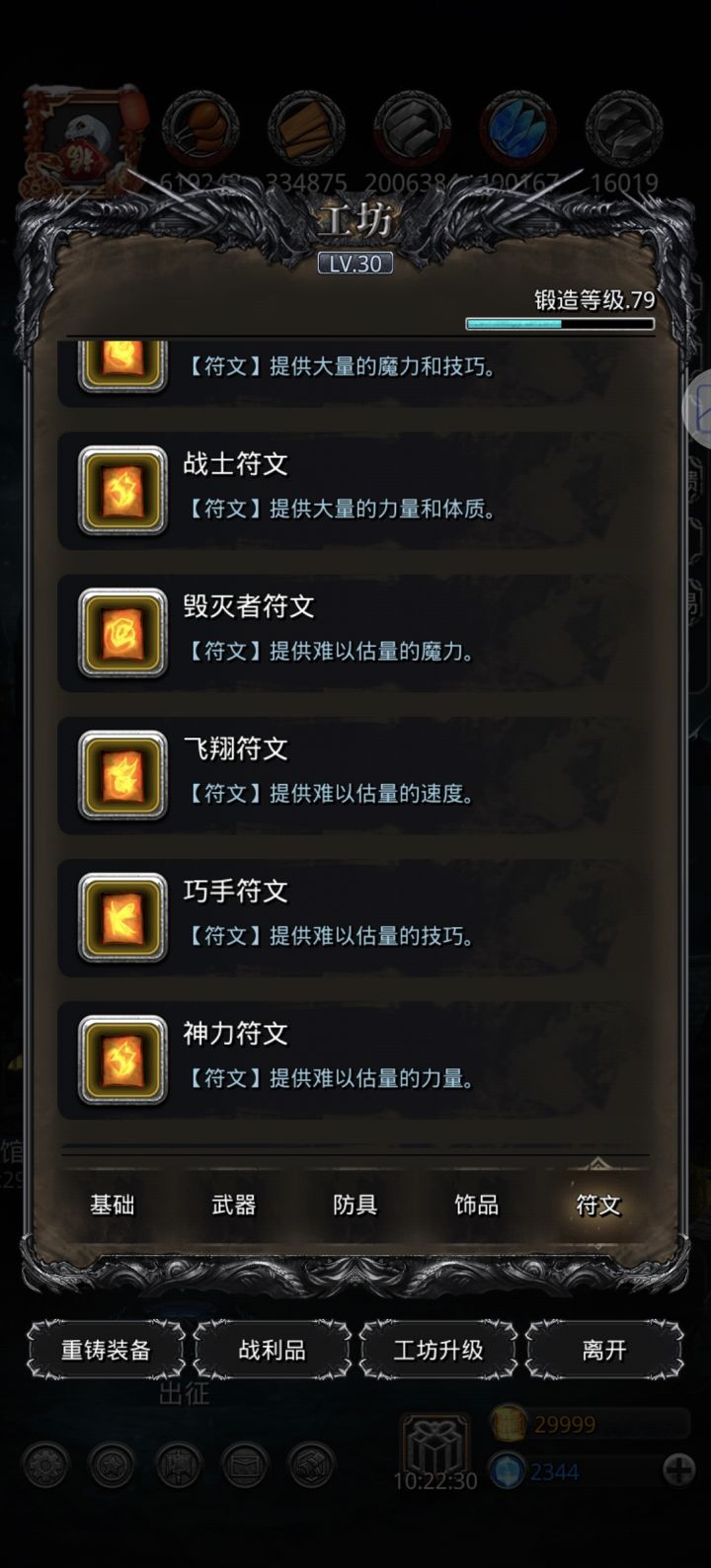Select the 战士符文 rune icon
The height and width of the screenshot is (1568, 711).
(x=122, y=491)
